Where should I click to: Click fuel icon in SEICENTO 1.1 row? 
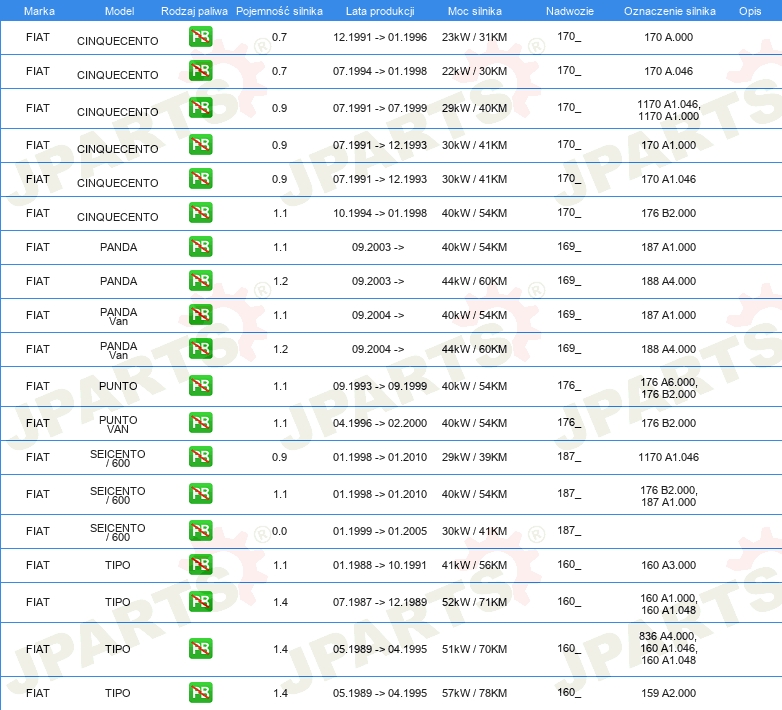point(200,494)
